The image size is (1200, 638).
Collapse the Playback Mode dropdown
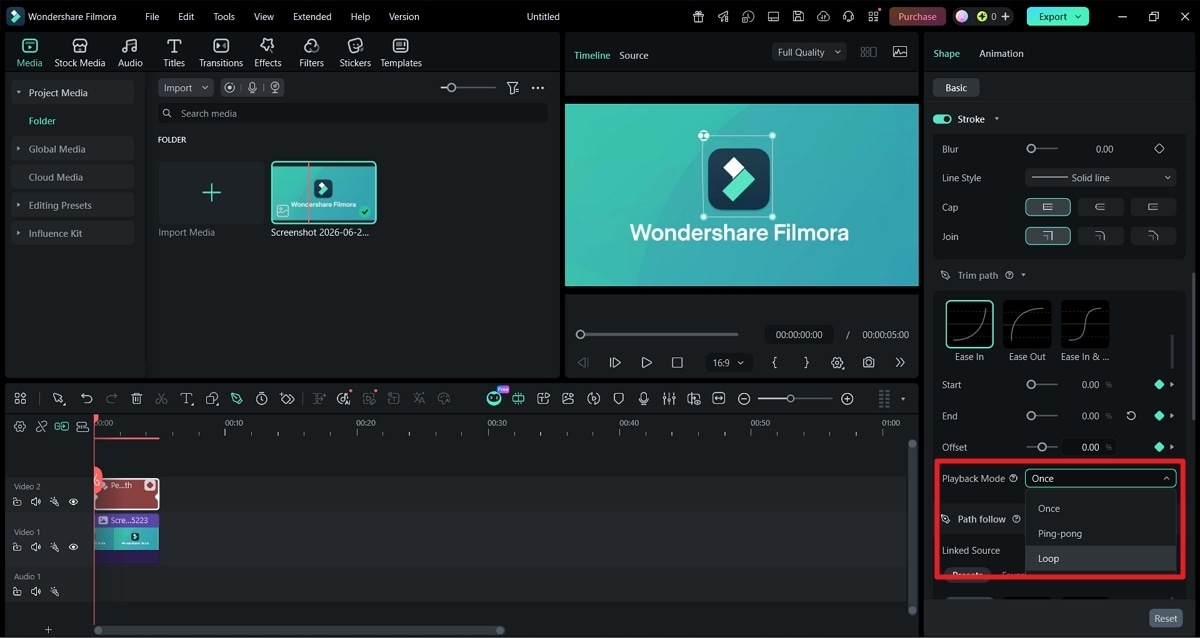1100,478
